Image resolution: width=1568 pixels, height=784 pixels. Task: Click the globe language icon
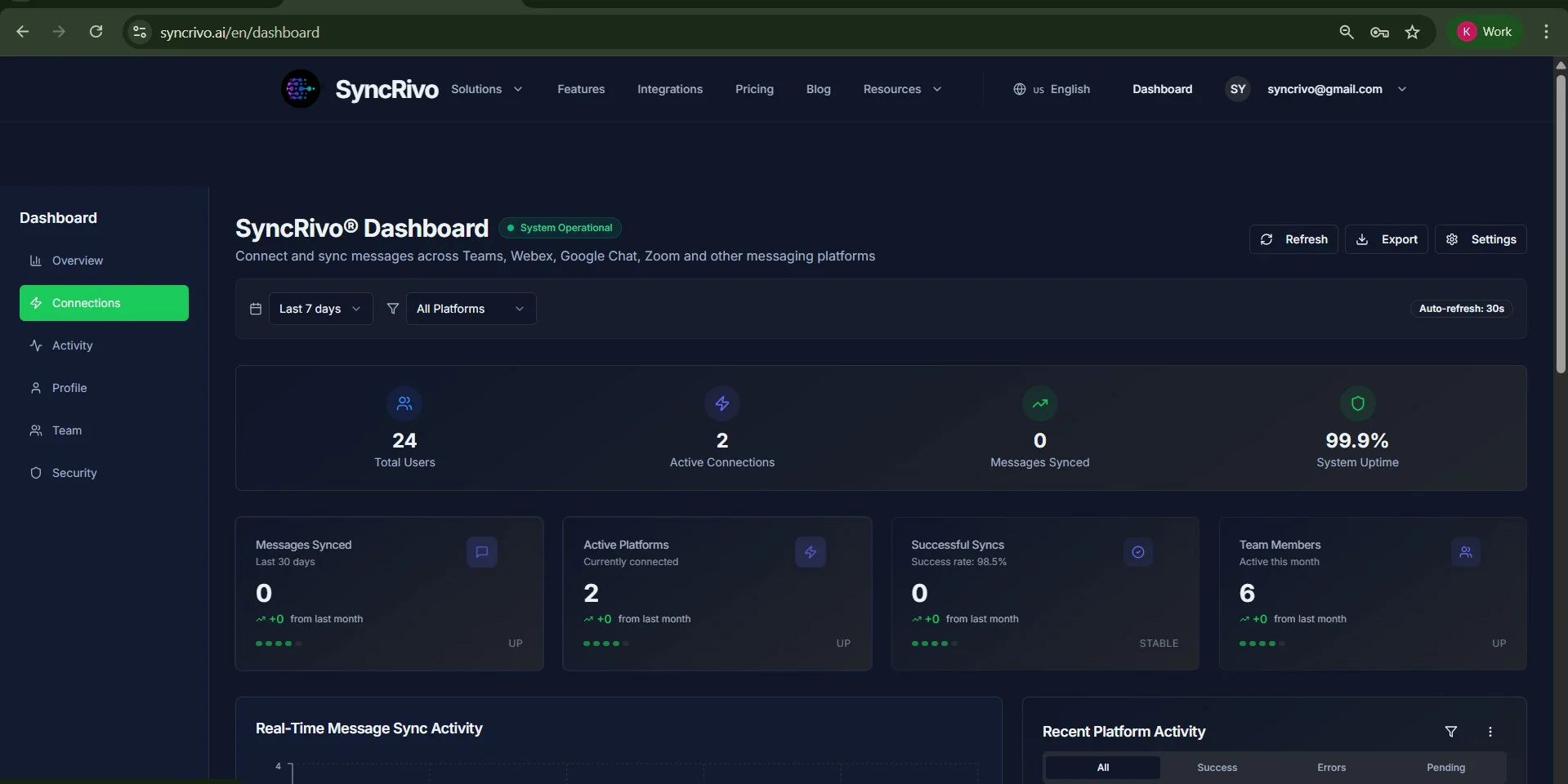(1019, 89)
